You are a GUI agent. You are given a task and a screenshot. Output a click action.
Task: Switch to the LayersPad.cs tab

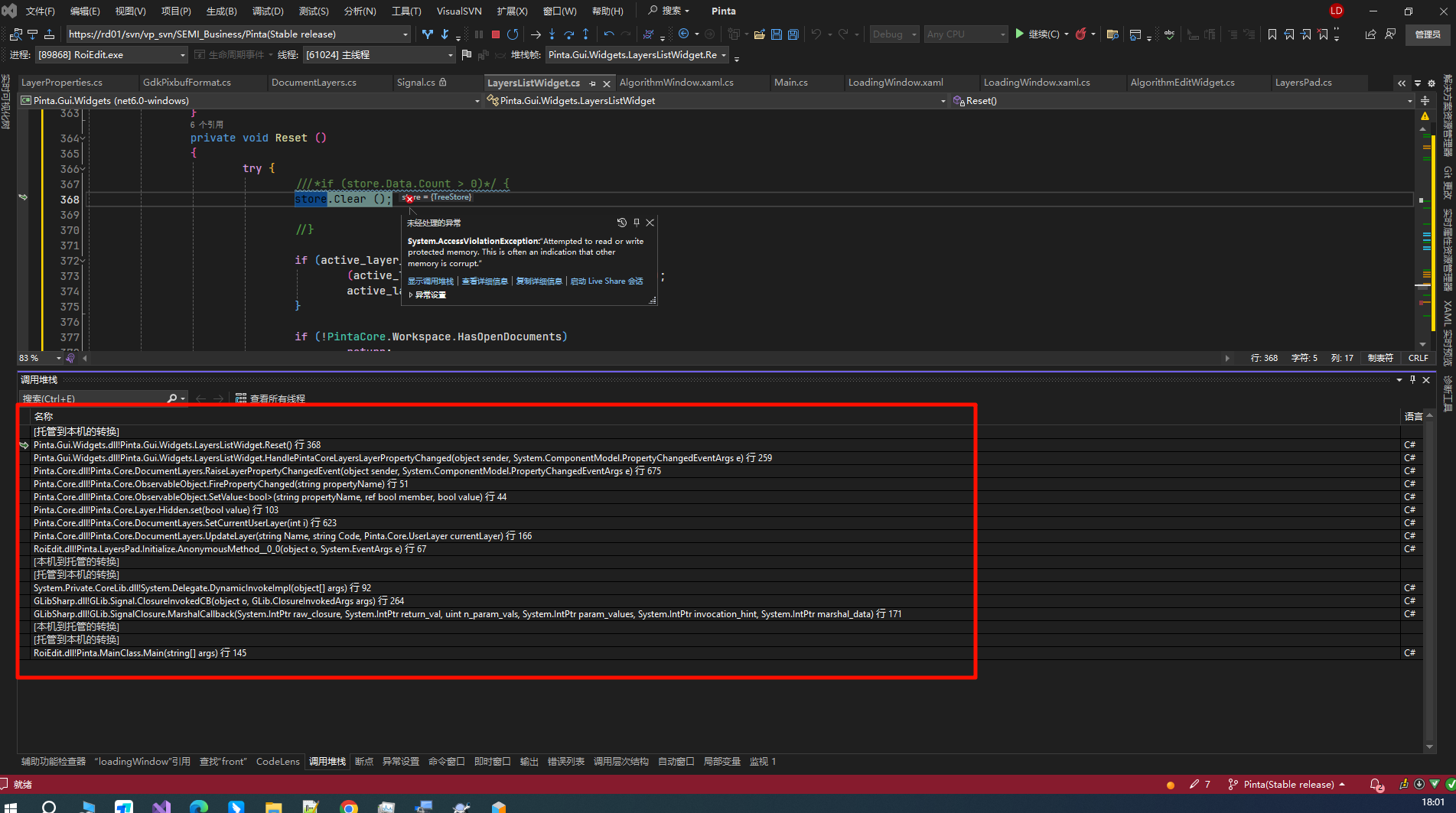(1303, 83)
